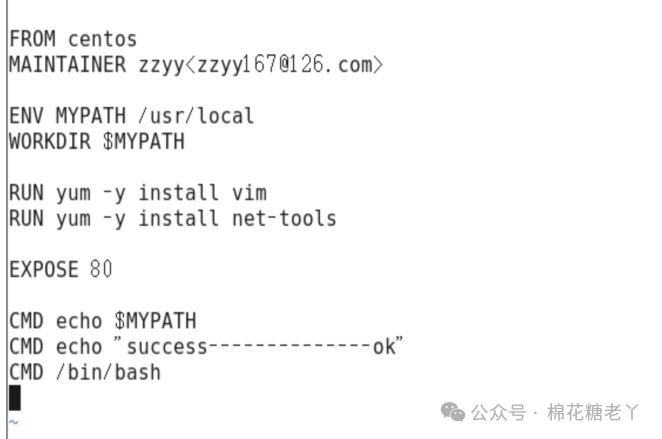Viewport: 662px width, 439px height.
Task: Click the MAINTAINER instruction keyword
Action: tap(68, 65)
